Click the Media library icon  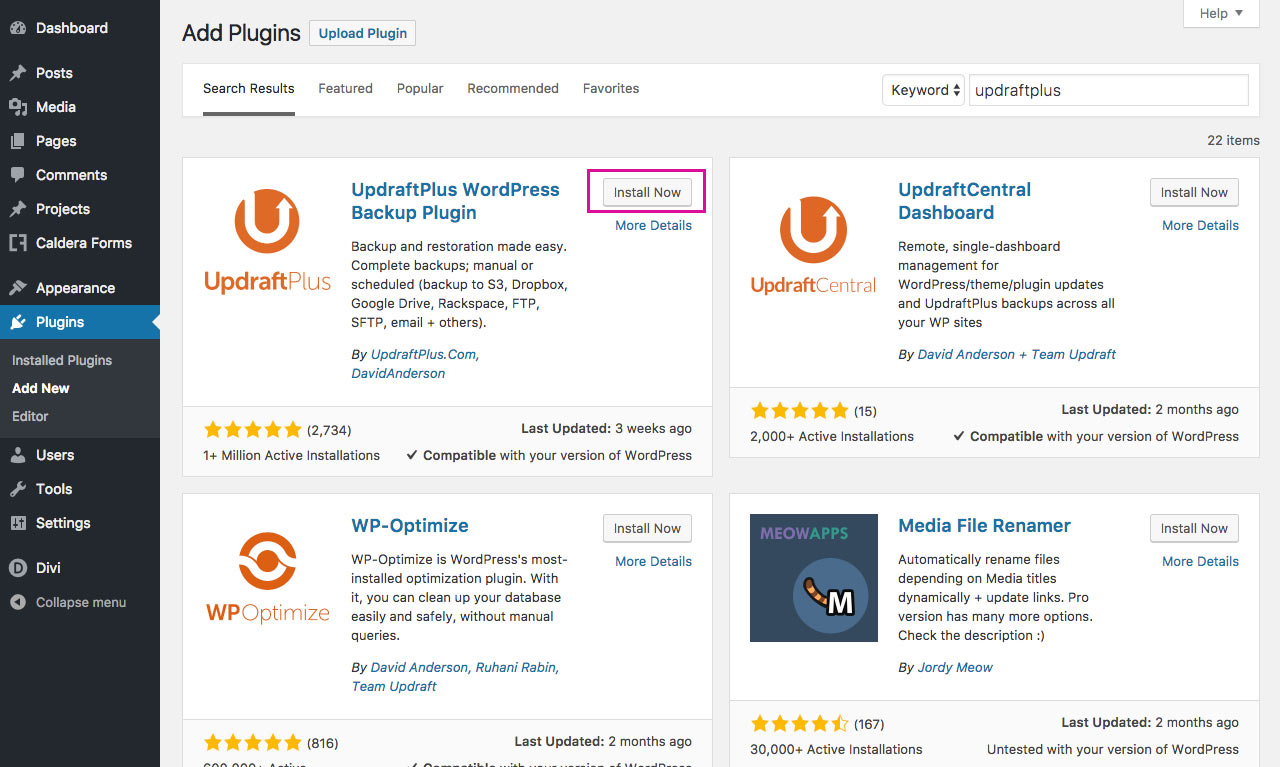(x=18, y=107)
